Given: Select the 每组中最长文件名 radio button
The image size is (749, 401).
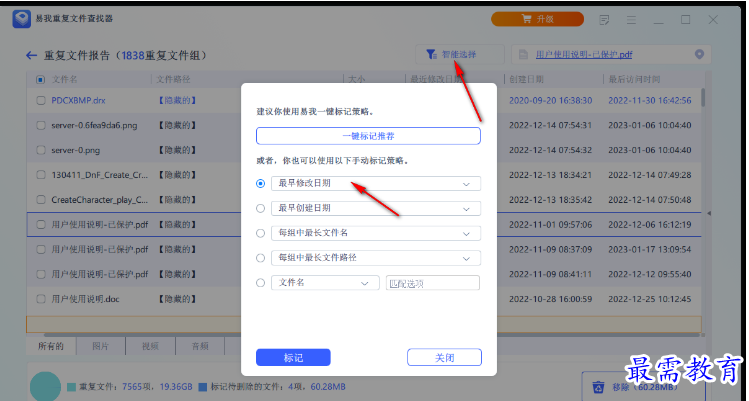Looking at the screenshot, I should point(260,233).
